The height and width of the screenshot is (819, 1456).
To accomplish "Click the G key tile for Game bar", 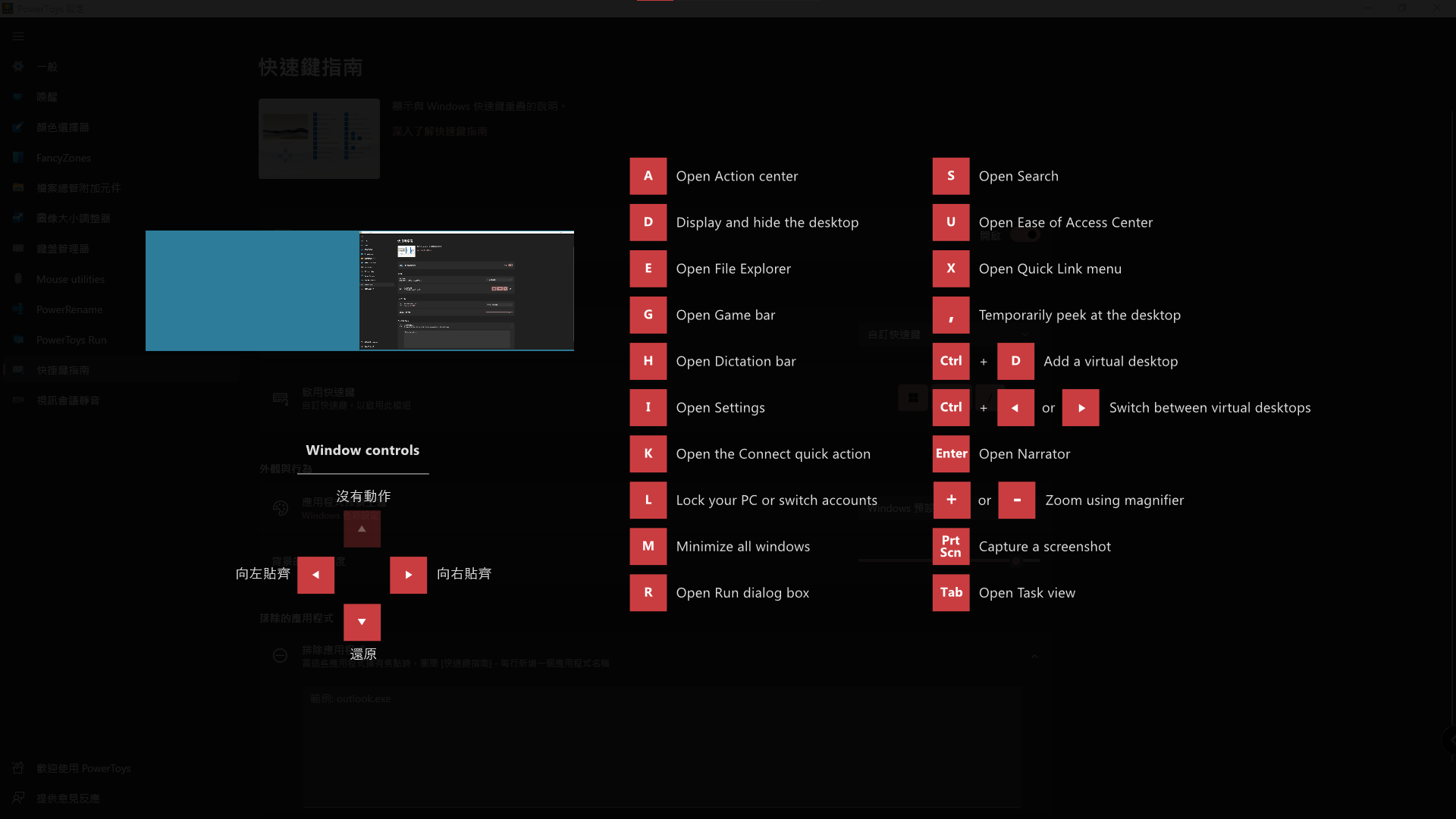I will pyautogui.click(x=648, y=315).
